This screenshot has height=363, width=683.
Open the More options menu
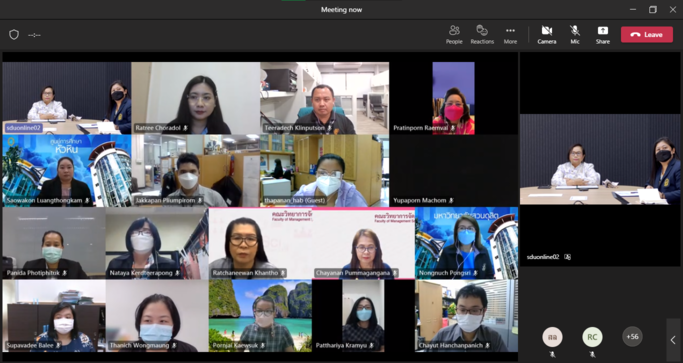pyautogui.click(x=510, y=34)
